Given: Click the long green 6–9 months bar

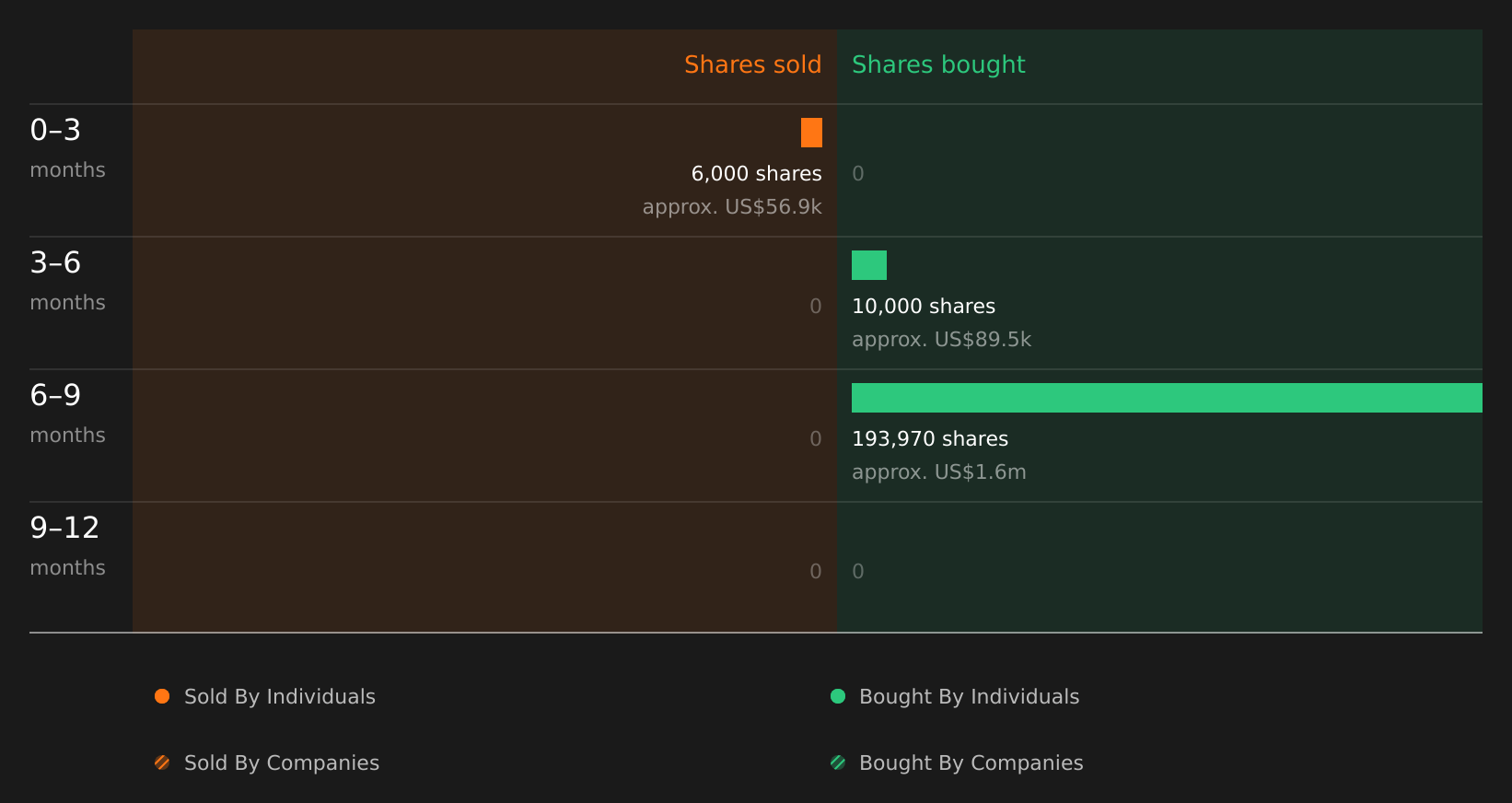Looking at the screenshot, I should click(1167, 398).
